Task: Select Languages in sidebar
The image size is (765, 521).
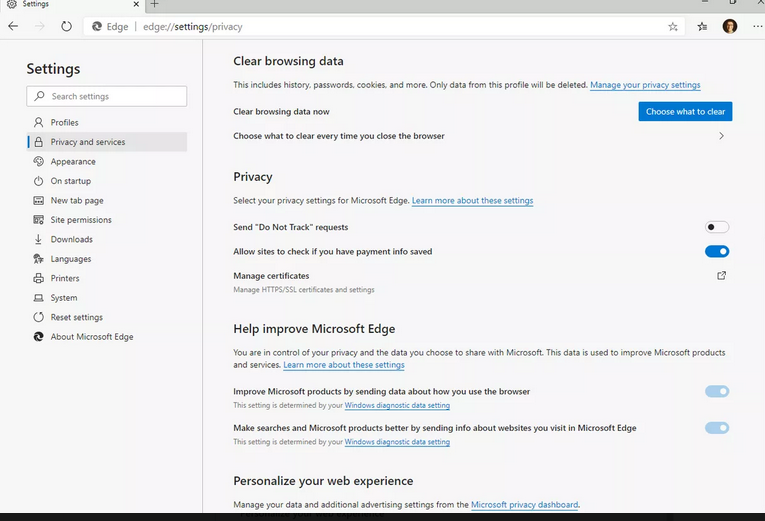Action: (x=107, y=259)
